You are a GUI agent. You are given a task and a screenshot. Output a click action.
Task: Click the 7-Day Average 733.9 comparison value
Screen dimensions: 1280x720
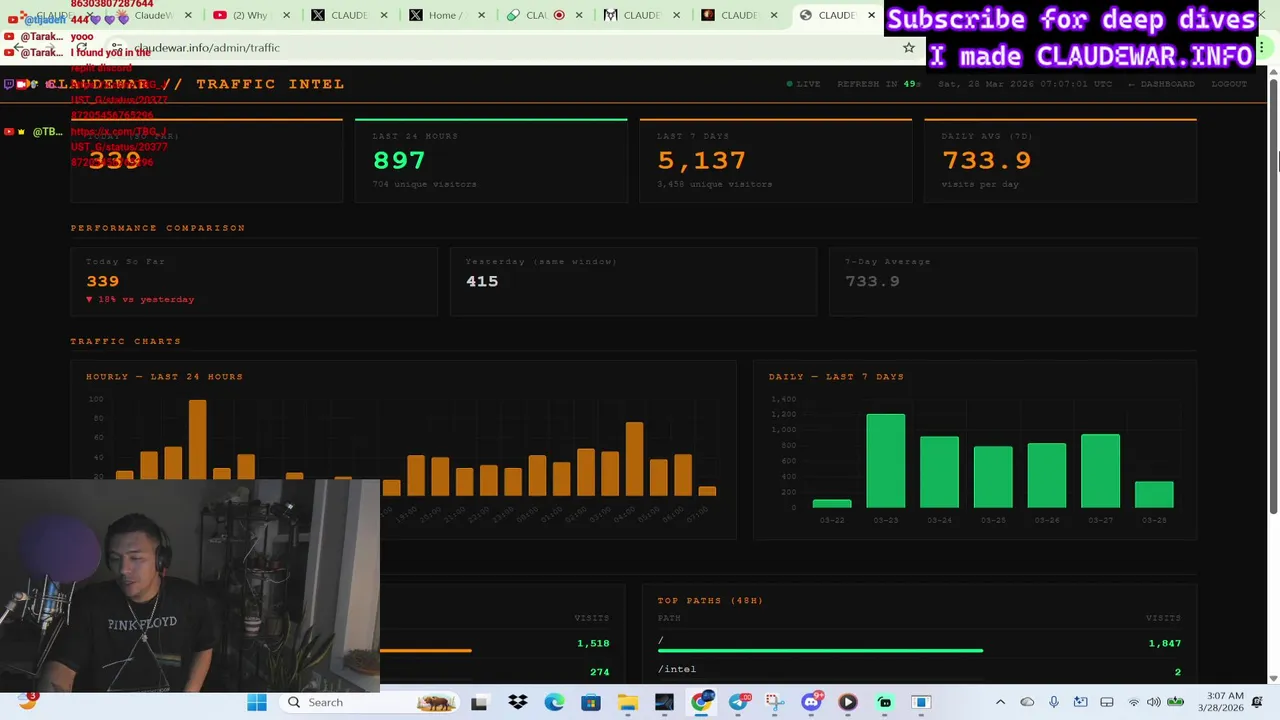pyautogui.click(x=872, y=281)
